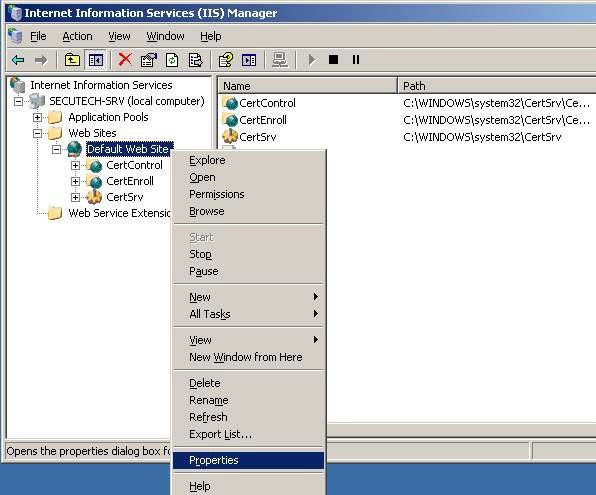Open the Action menu
Screen dimensions: 596x495
tap(77, 36)
